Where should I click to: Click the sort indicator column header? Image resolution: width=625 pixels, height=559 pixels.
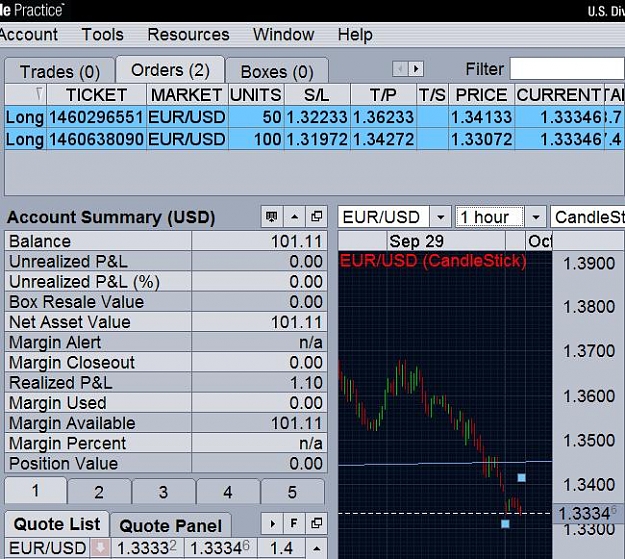point(26,95)
